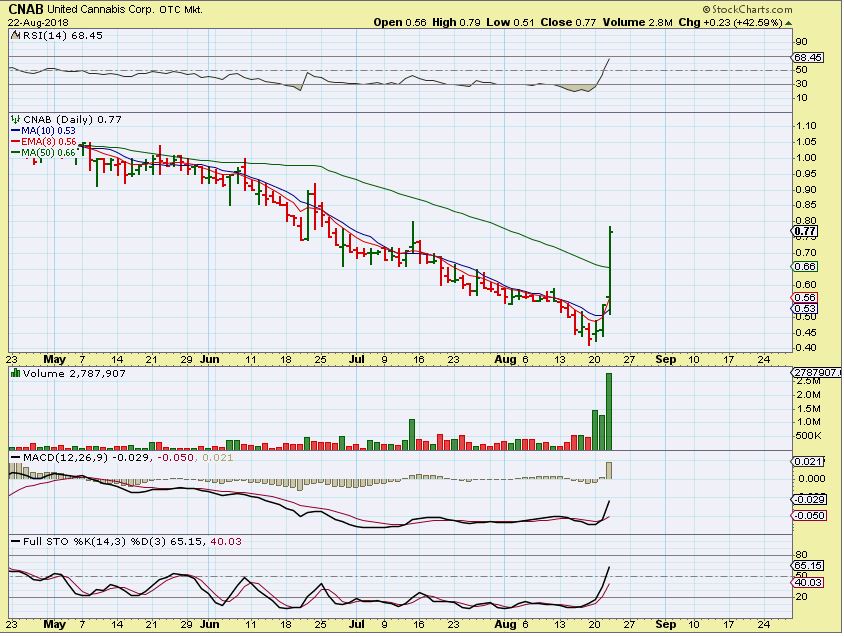Click the line icon before MACD label
Screen dimensions: 844x637
tap(16, 458)
